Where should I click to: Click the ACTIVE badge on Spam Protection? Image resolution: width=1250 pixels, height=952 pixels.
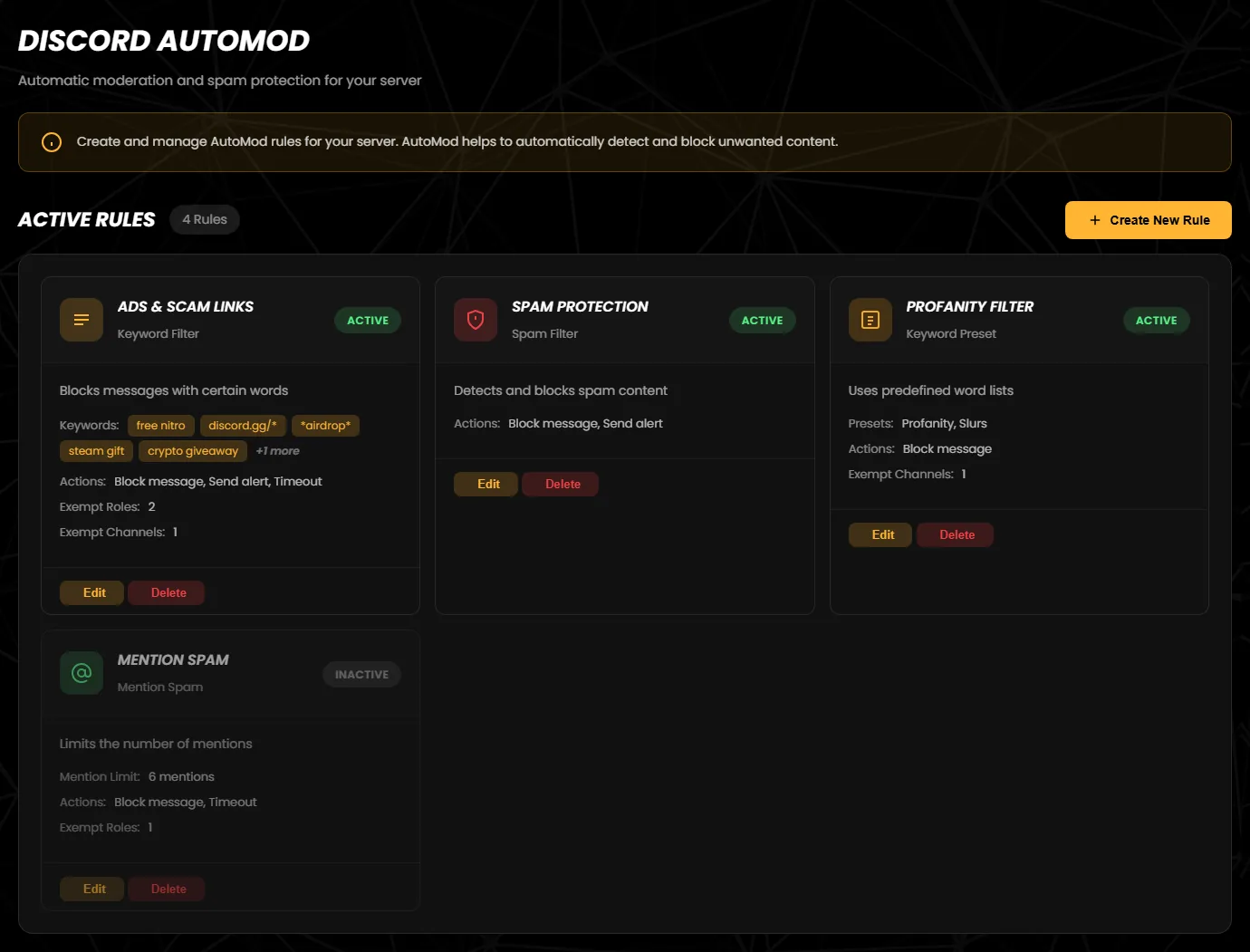(763, 321)
